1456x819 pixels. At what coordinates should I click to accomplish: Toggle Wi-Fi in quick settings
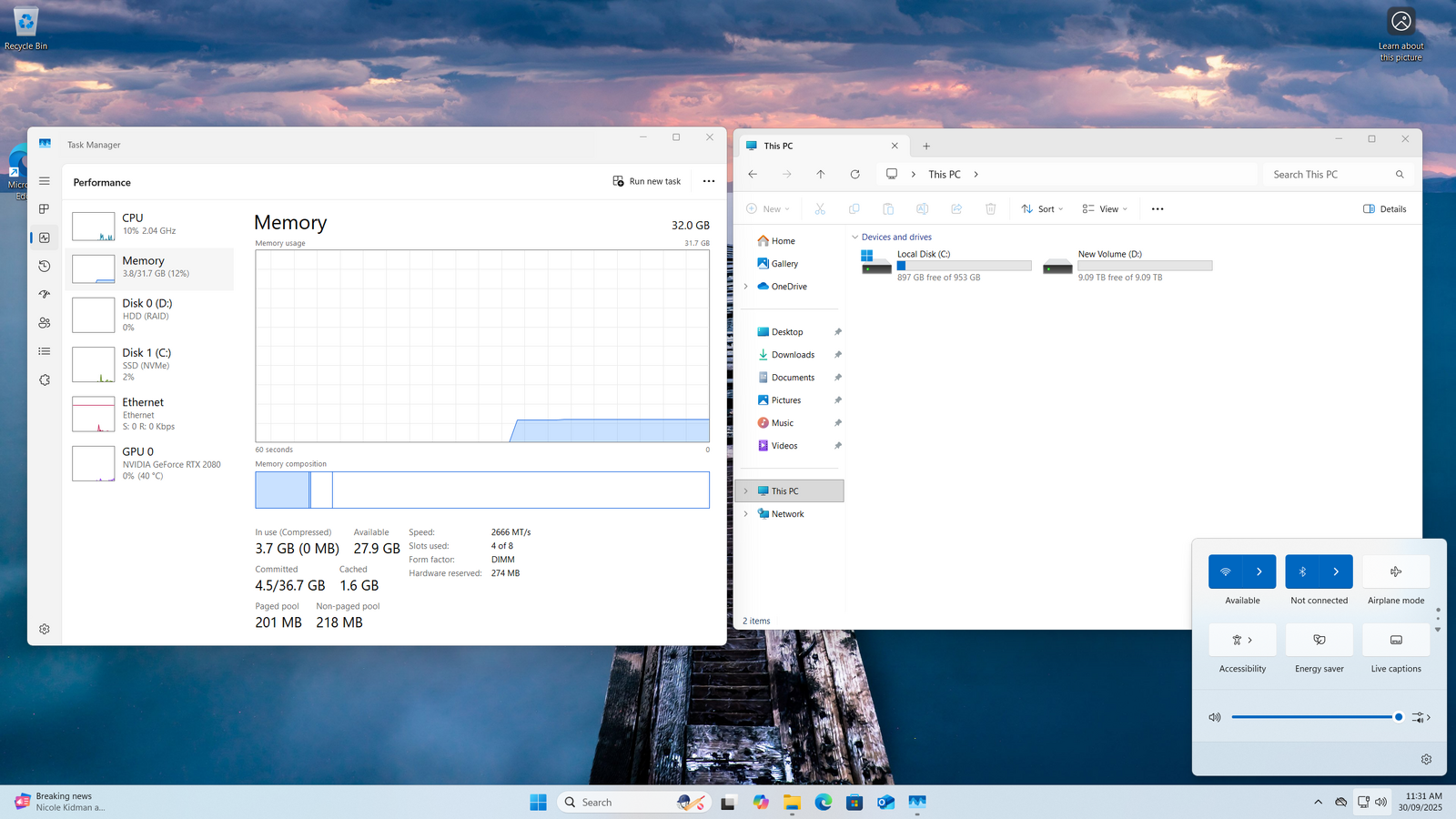click(x=1225, y=571)
